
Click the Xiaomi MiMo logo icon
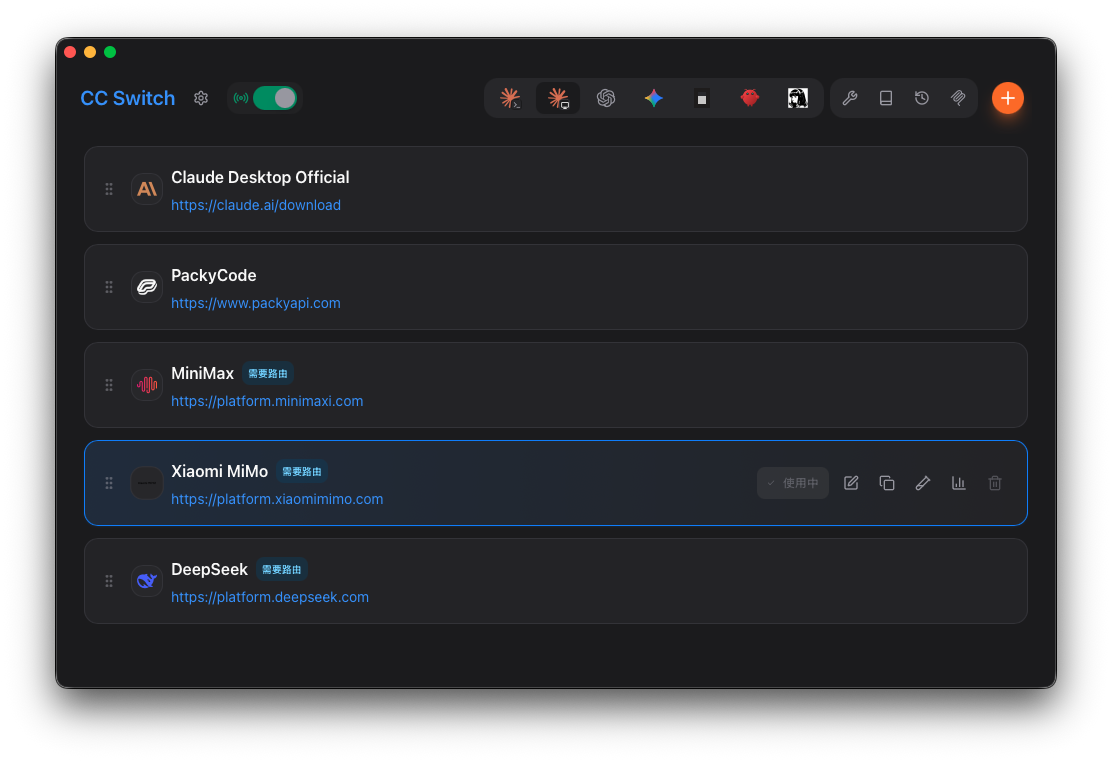147,482
